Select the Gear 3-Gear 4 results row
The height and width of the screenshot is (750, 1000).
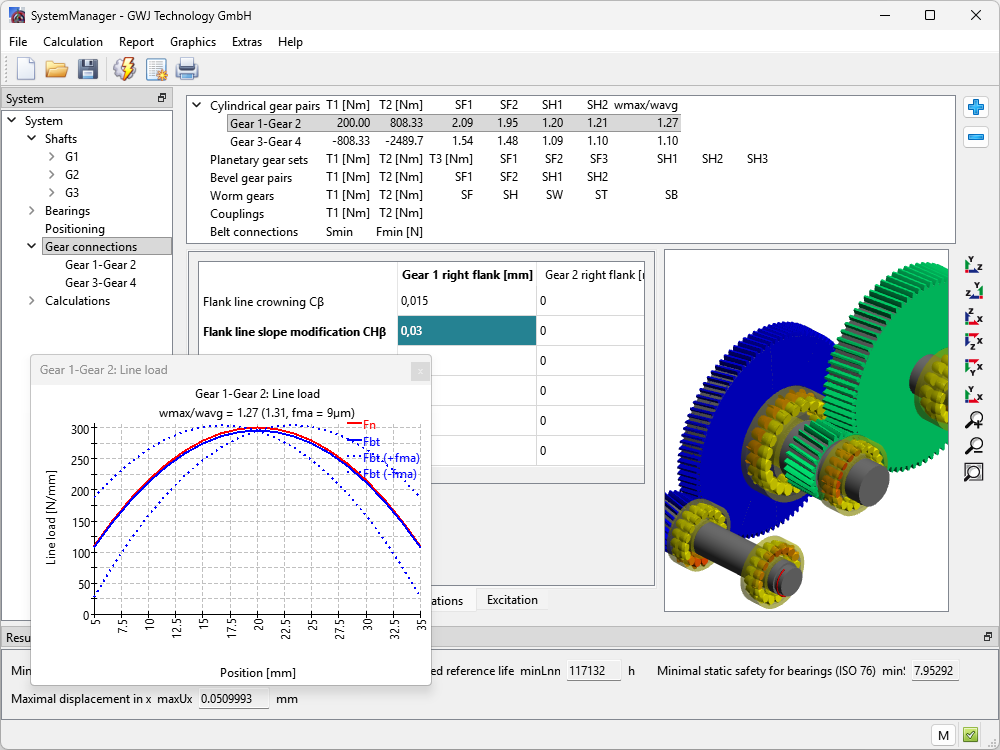265,142
